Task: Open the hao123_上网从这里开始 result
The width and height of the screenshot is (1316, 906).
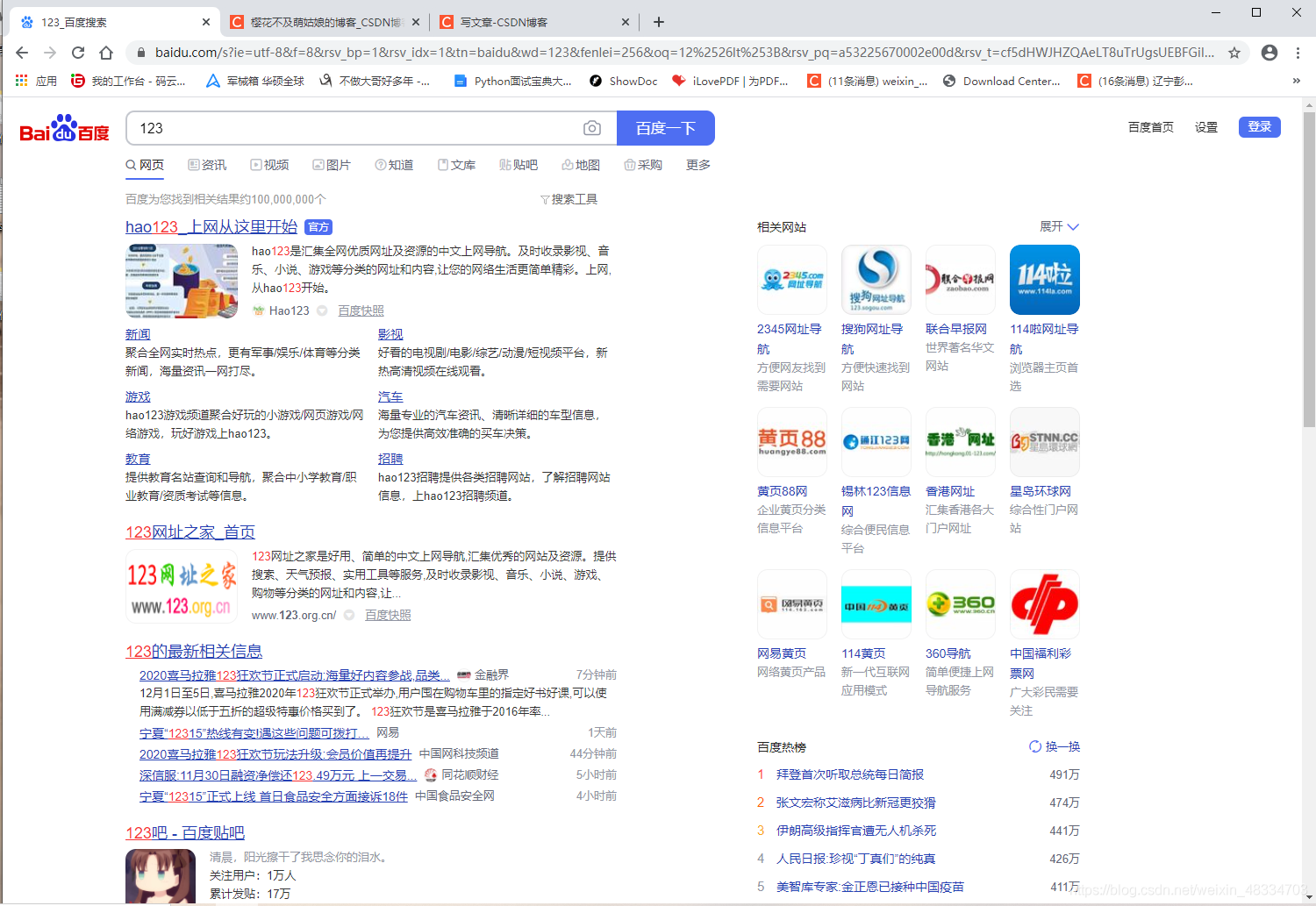Action: click(211, 227)
